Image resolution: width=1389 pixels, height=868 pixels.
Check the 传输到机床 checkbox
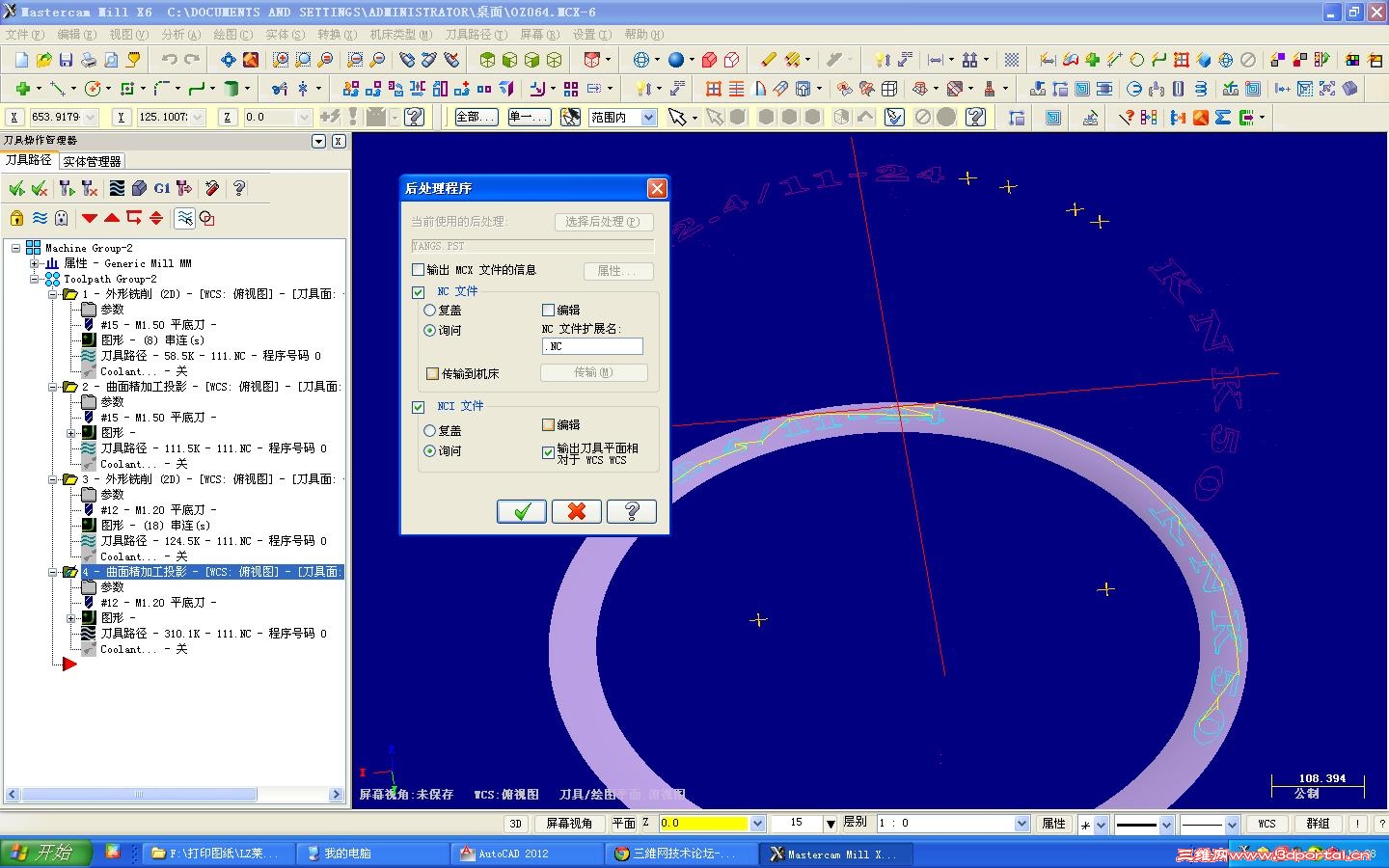(x=433, y=374)
